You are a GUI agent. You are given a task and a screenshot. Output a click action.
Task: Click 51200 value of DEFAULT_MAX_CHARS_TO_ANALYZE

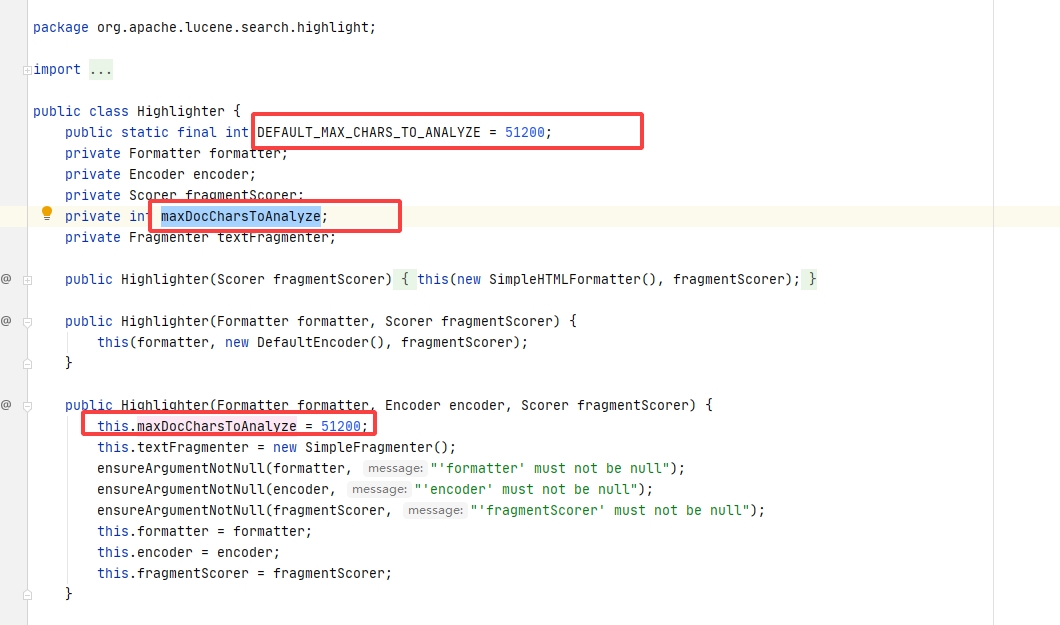point(525,132)
